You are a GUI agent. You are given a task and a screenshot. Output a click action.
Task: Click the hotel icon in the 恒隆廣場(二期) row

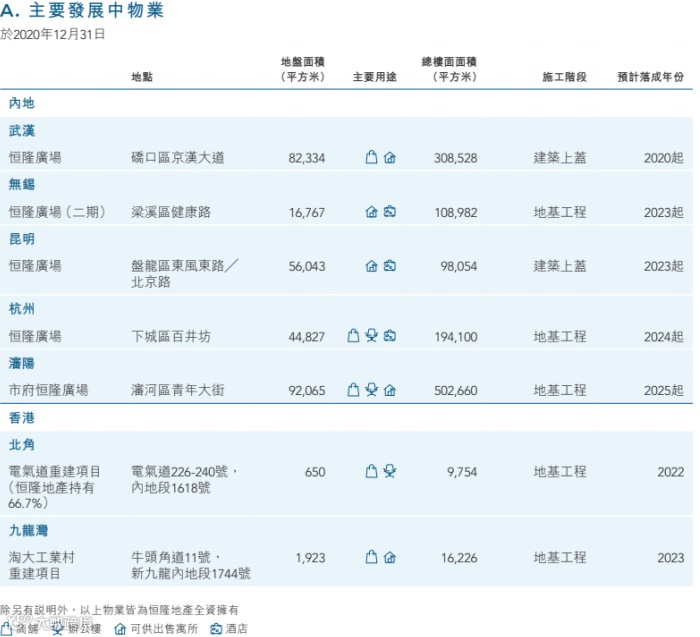(x=390, y=211)
